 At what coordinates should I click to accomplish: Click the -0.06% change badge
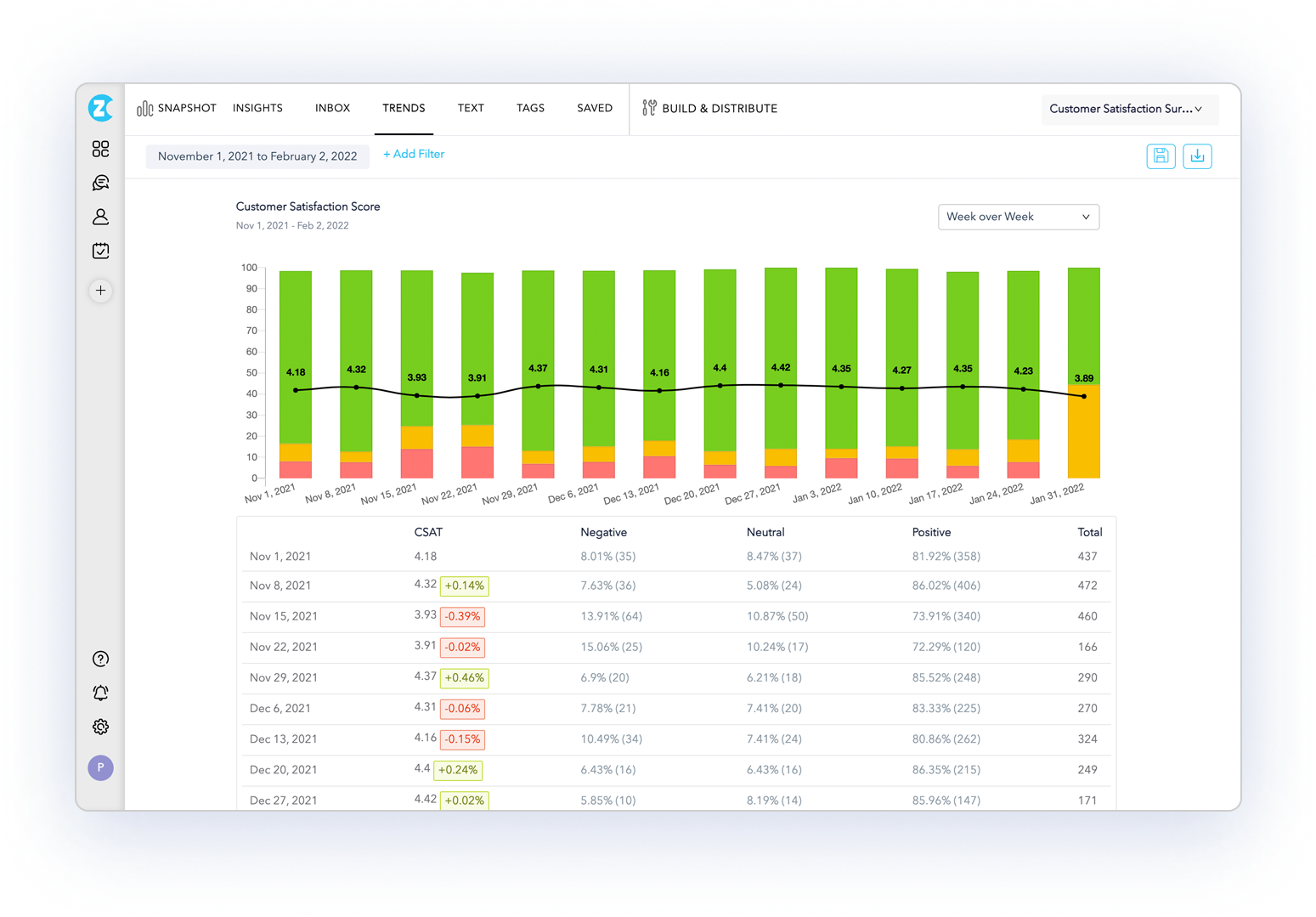click(462, 708)
